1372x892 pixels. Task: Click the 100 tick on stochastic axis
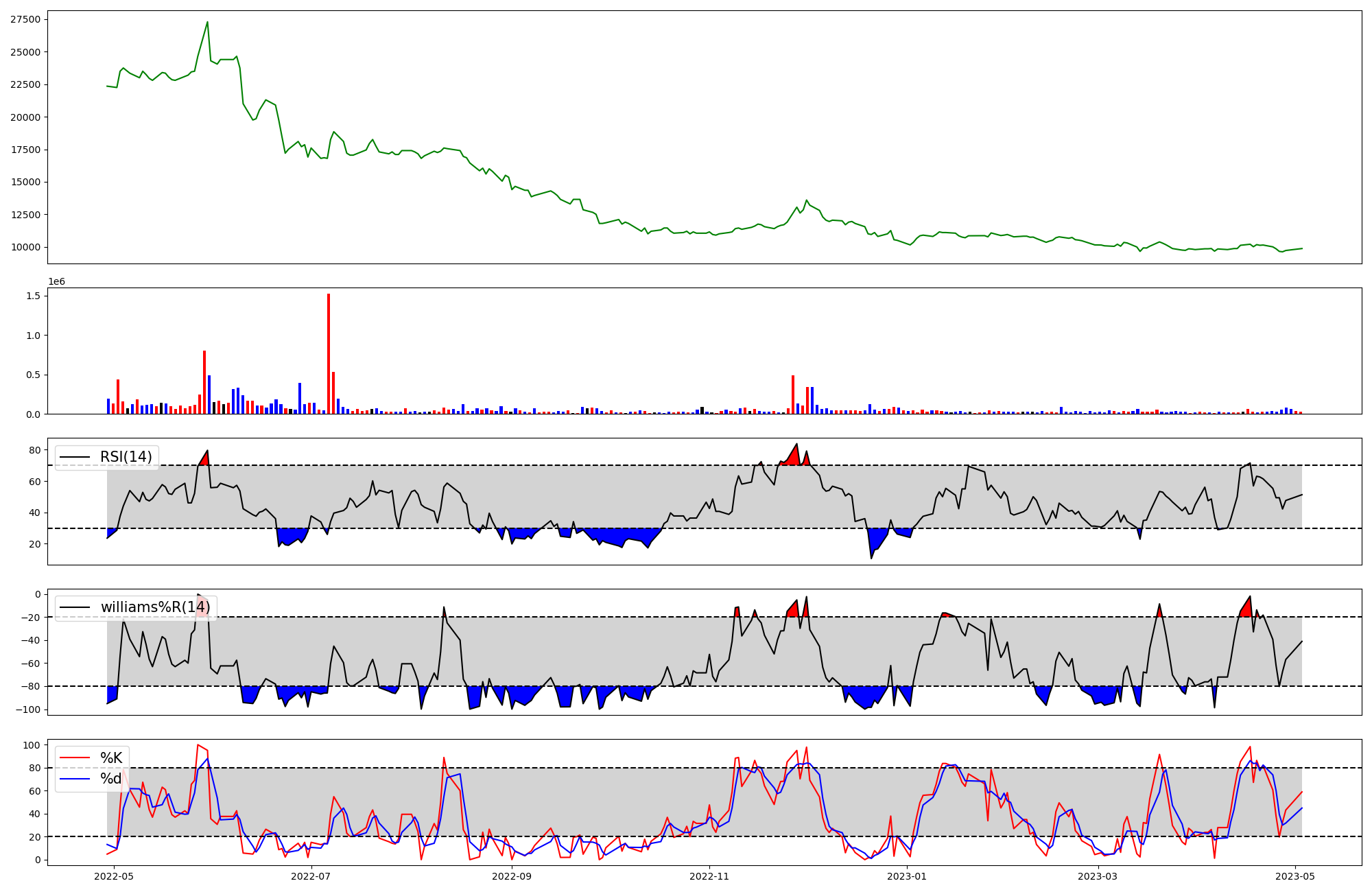[x=32, y=745]
